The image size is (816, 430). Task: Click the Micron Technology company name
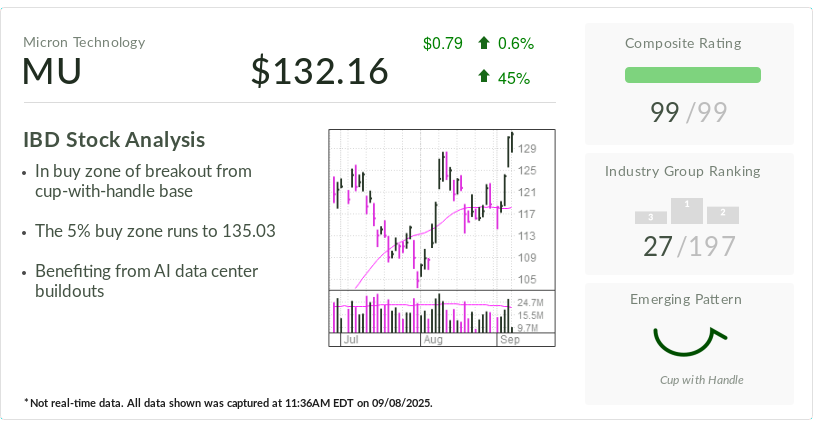(x=84, y=42)
